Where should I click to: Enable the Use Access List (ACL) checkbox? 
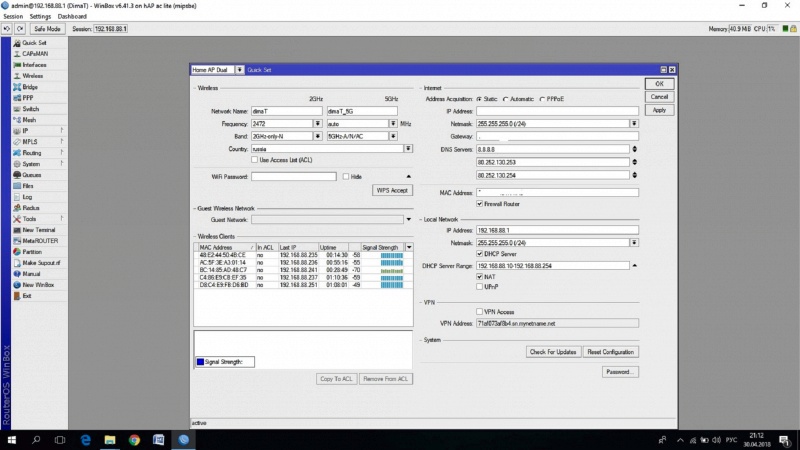point(253,159)
